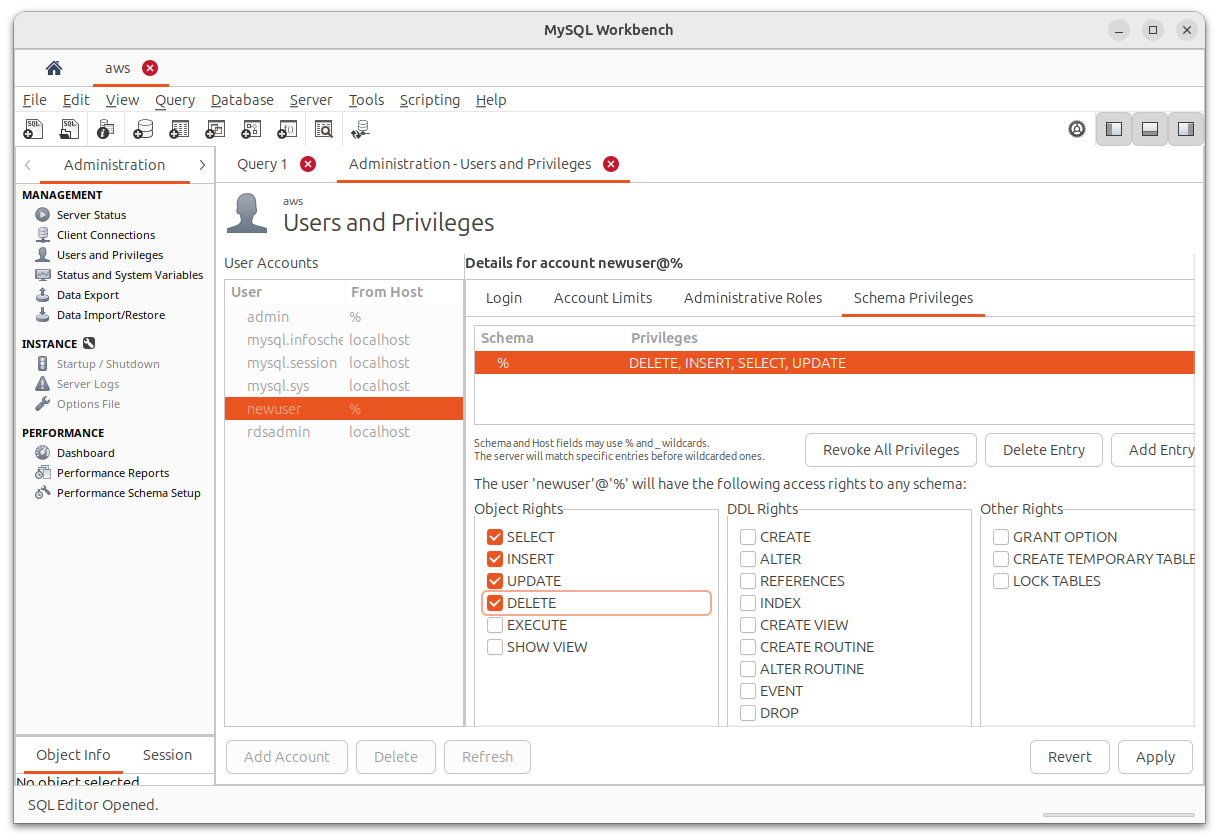
Task: Switch to the Administrative Roles tab
Action: coord(753,298)
